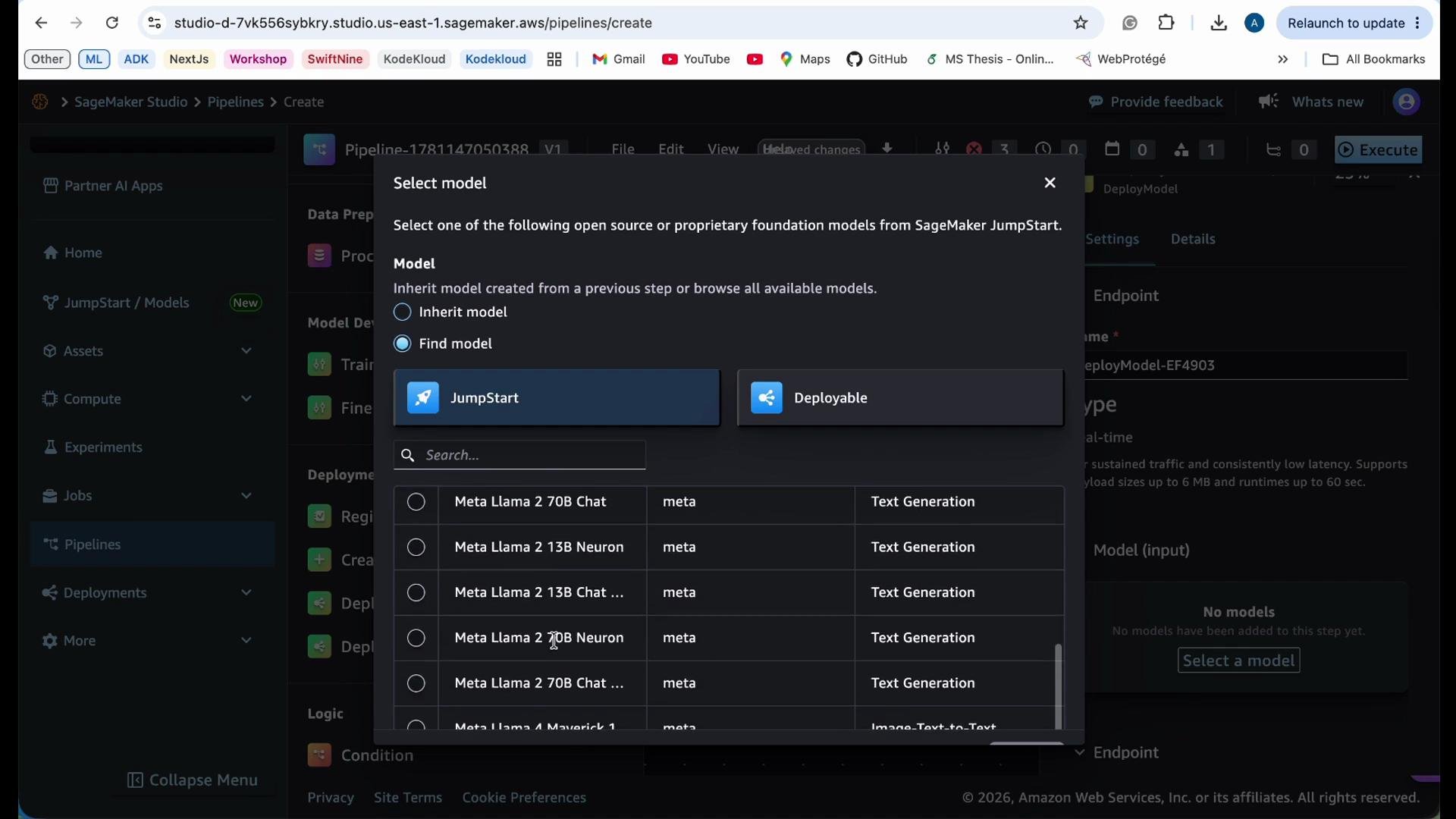Open Experiments in sidebar
This screenshot has height=819, width=1456.
(93, 447)
